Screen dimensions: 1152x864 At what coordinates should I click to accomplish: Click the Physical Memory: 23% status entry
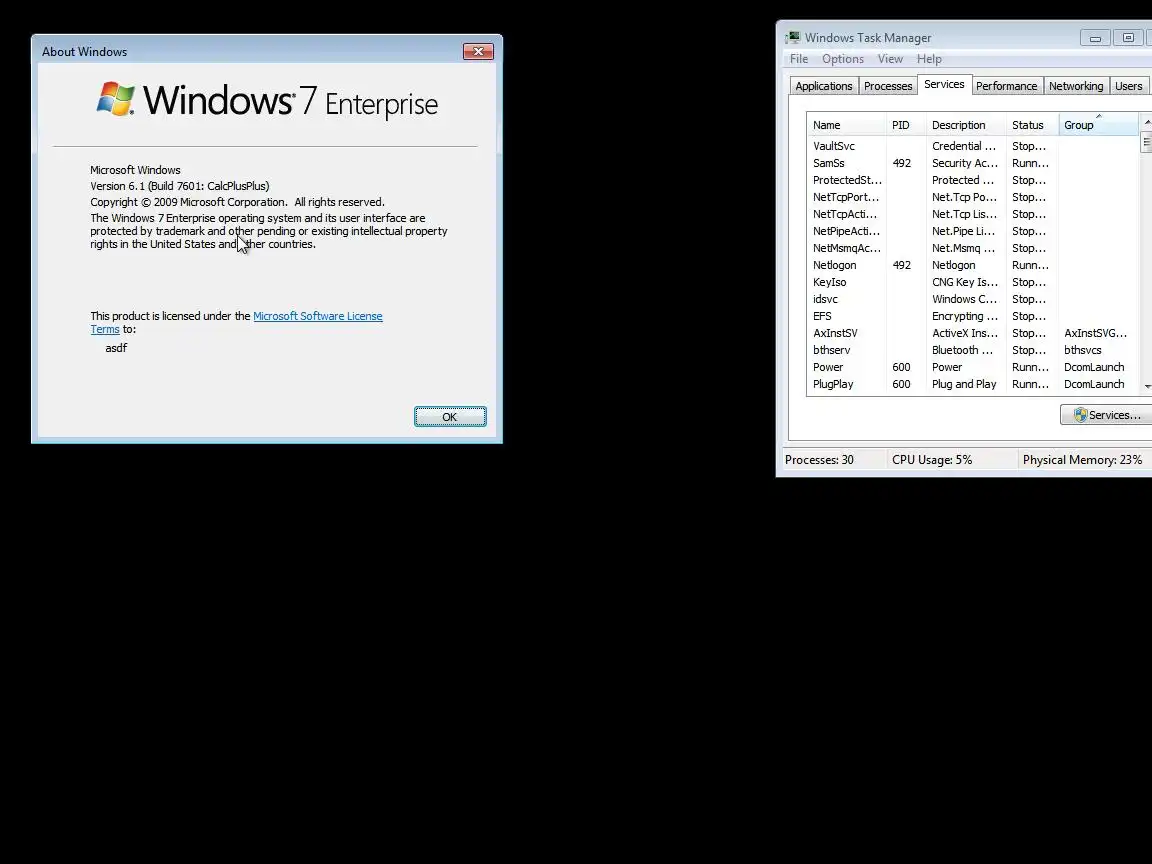pos(1082,460)
